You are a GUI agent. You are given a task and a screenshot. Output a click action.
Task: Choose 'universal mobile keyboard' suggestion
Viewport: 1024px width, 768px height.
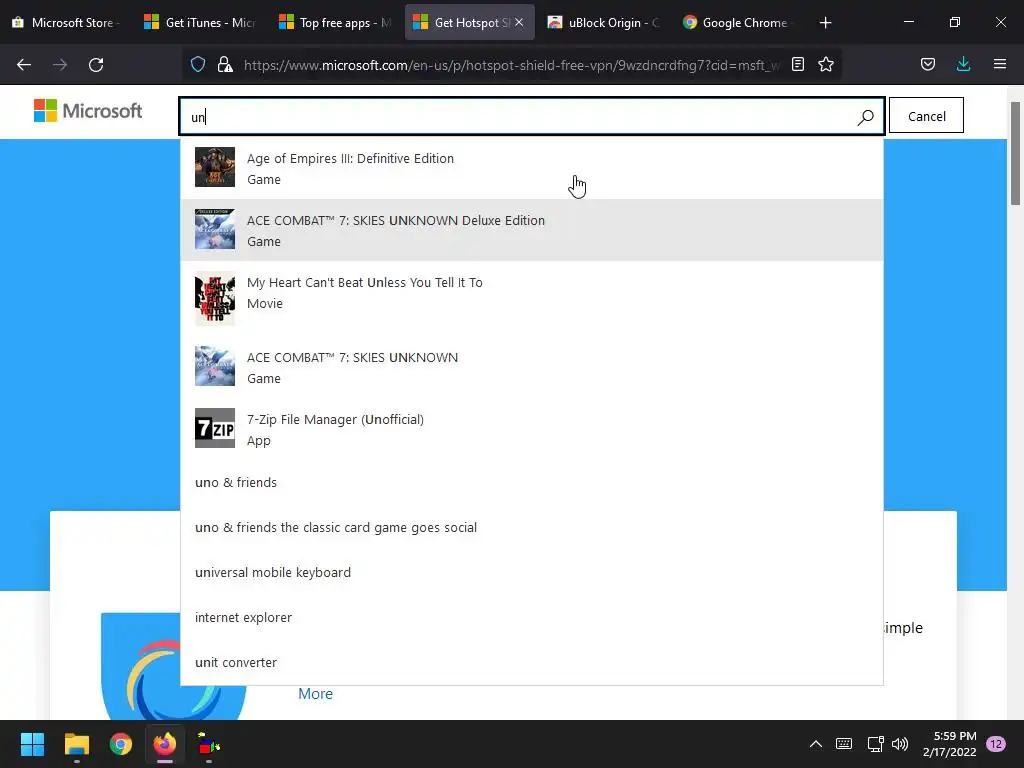(x=532, y=573)
